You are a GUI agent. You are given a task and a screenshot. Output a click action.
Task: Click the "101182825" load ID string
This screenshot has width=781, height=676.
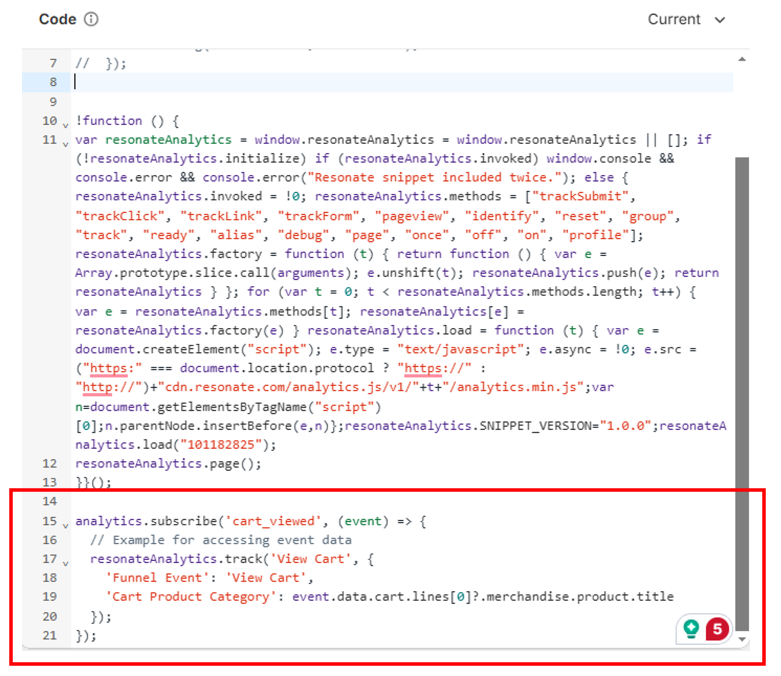click(221, 444)
